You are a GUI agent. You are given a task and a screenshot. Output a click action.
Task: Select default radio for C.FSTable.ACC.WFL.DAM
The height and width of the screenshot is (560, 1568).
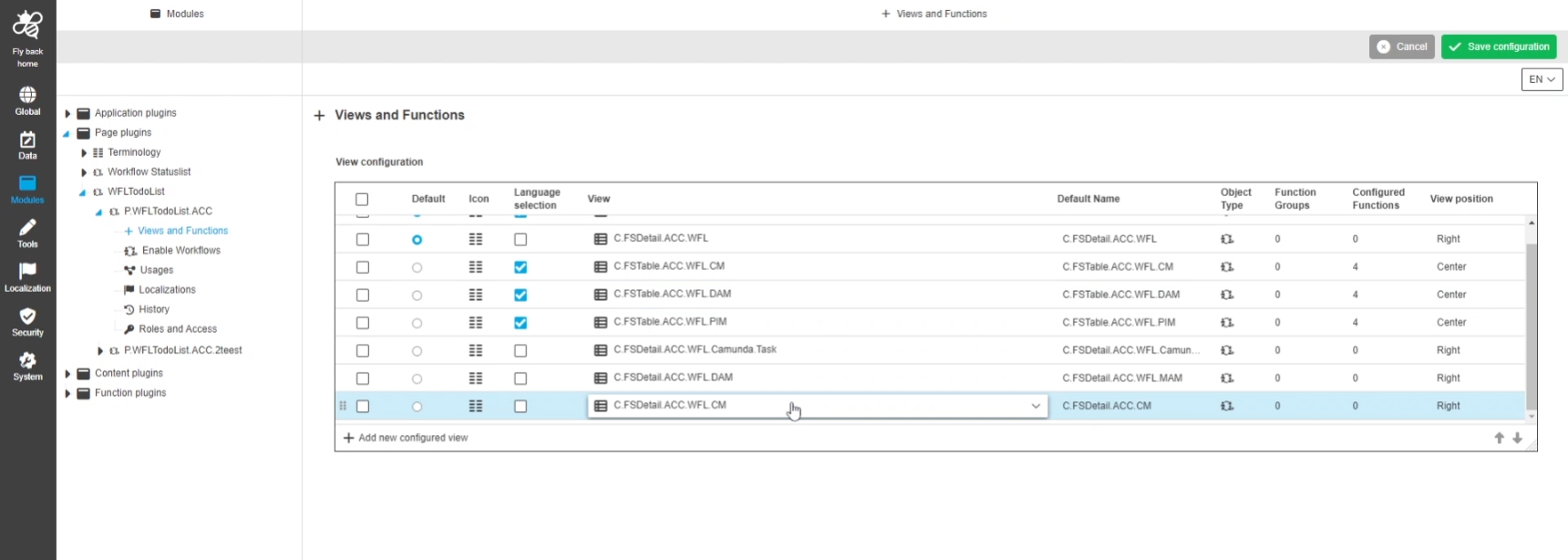click(417, 296)
